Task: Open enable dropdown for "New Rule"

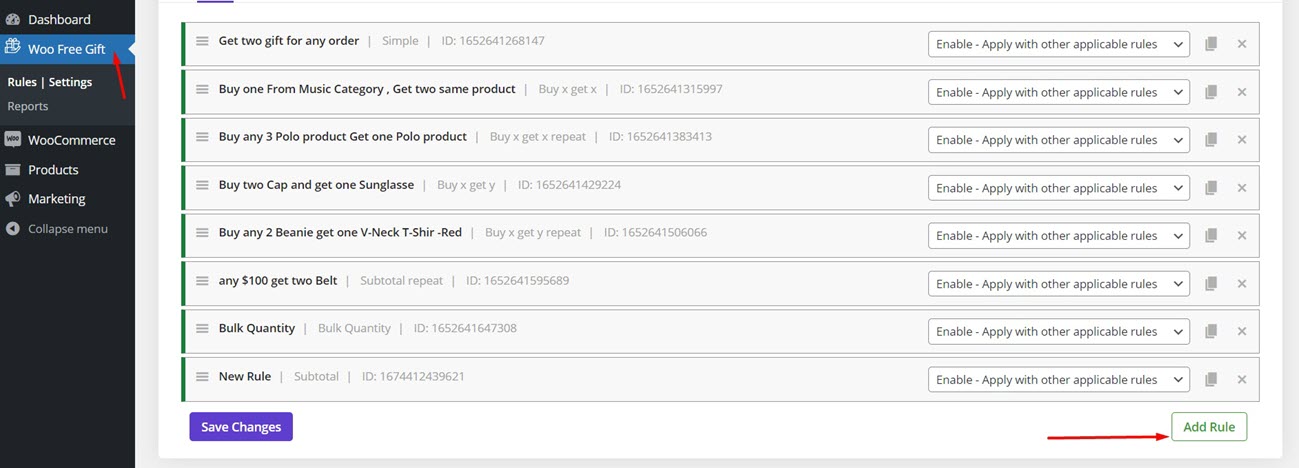Action: (1059, 379)
